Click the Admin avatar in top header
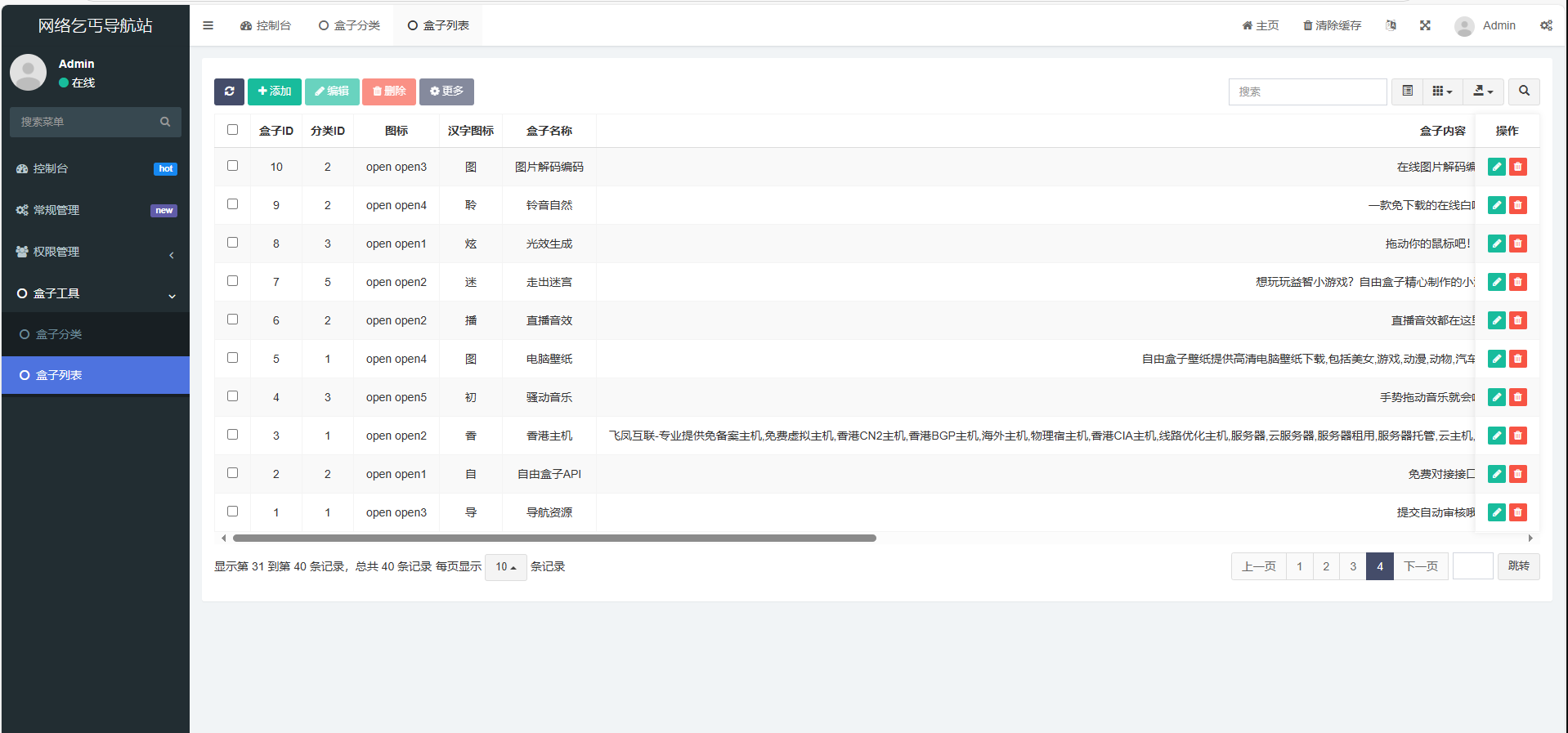Image resolution: width=1568 pixels, height=733 pixels. click(x=1464, y=26)
